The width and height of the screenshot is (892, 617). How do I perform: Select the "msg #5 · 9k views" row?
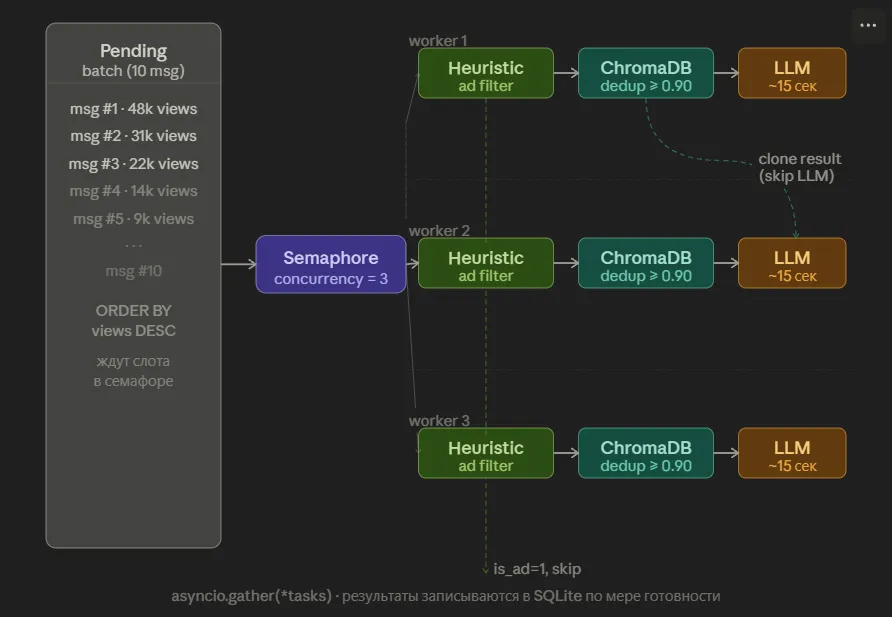pyautogui.click(x=134, y=219)
